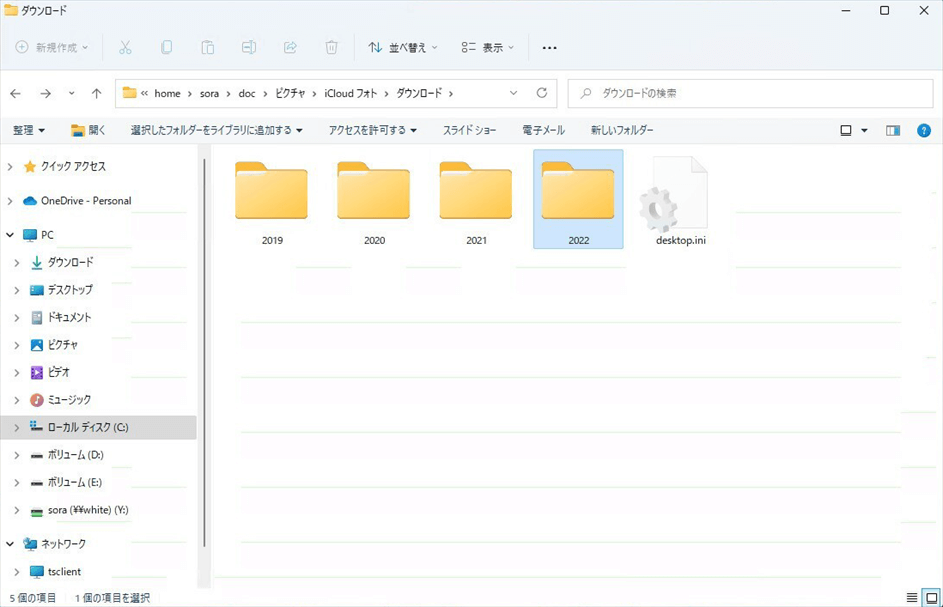Switch to details list view in status bar
The width and height of the screenshot is (943, 607).
912,597
